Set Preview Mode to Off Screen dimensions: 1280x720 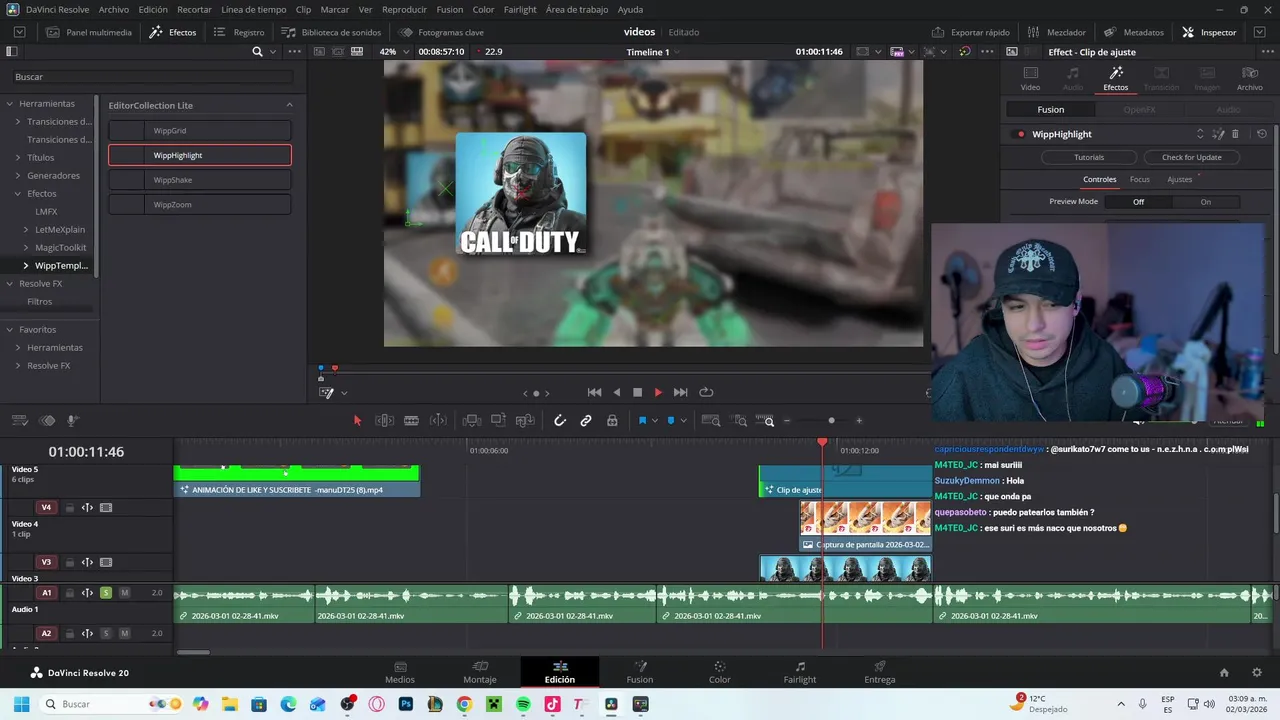tap(1138, 202)
